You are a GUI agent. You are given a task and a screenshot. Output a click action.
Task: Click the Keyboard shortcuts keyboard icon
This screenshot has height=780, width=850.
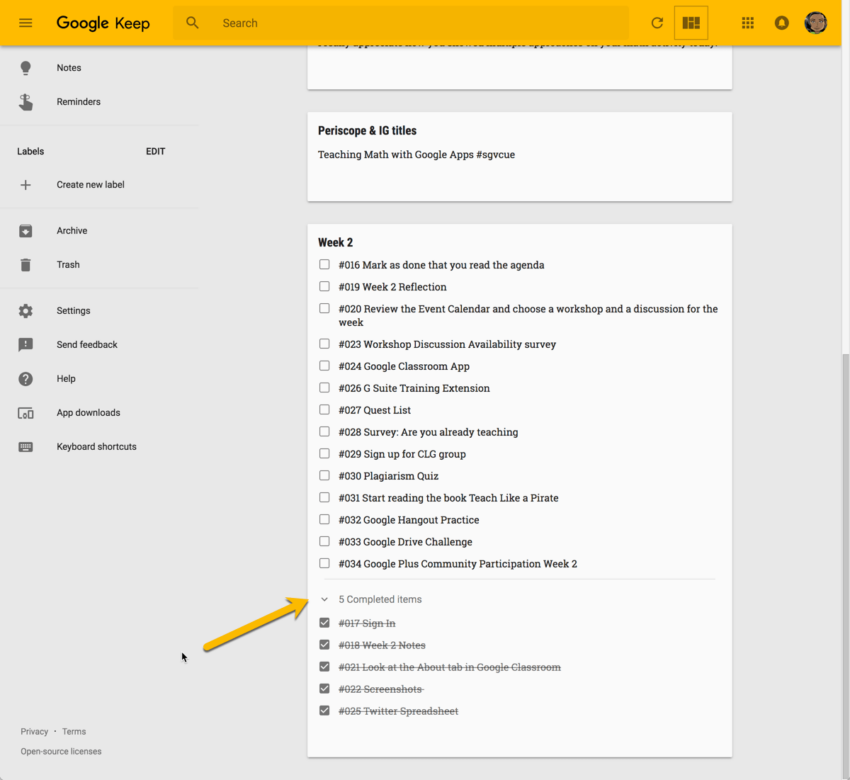tap(25, 447)
